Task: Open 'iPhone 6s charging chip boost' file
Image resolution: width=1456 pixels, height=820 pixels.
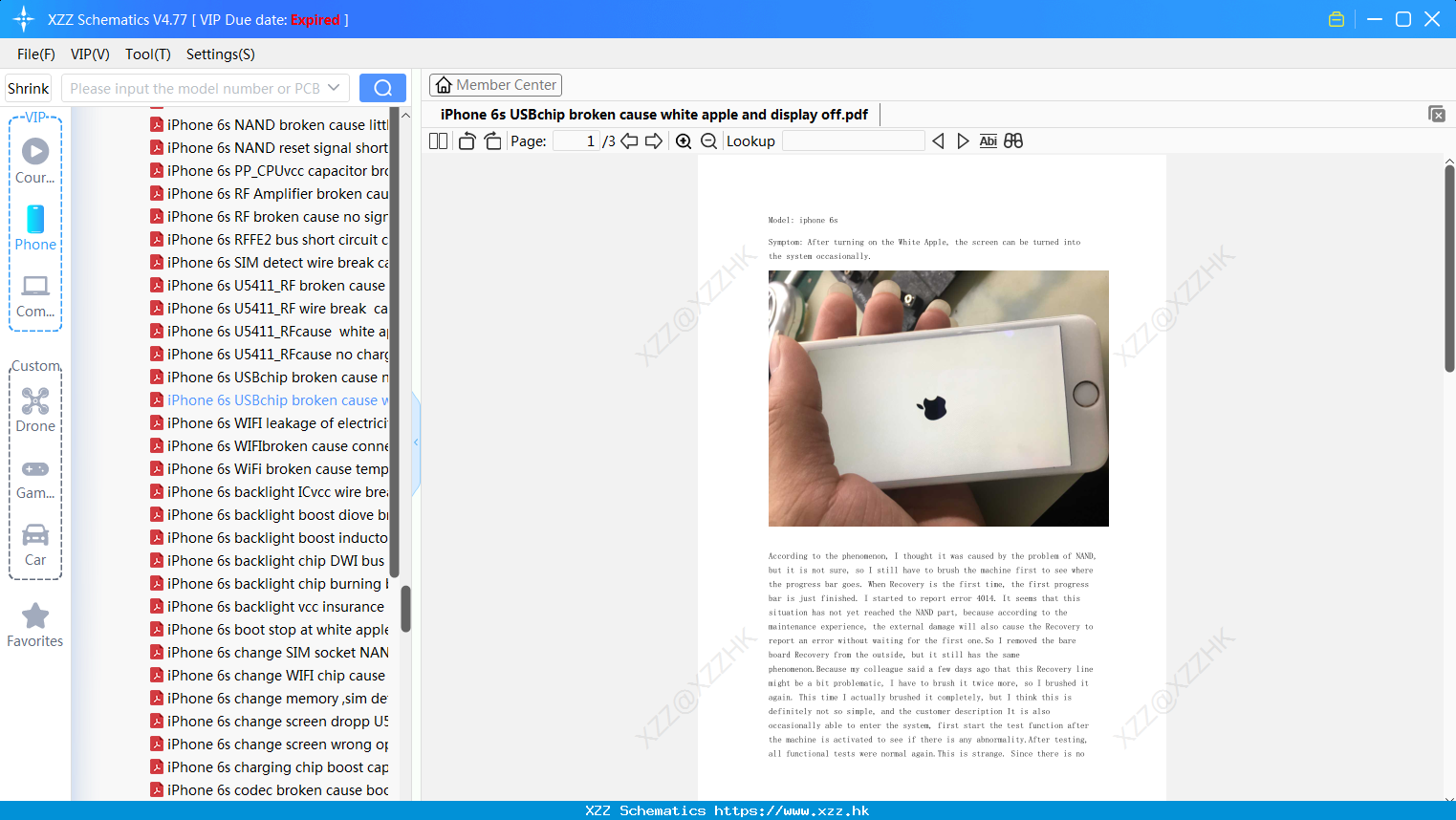Action: 270,767
